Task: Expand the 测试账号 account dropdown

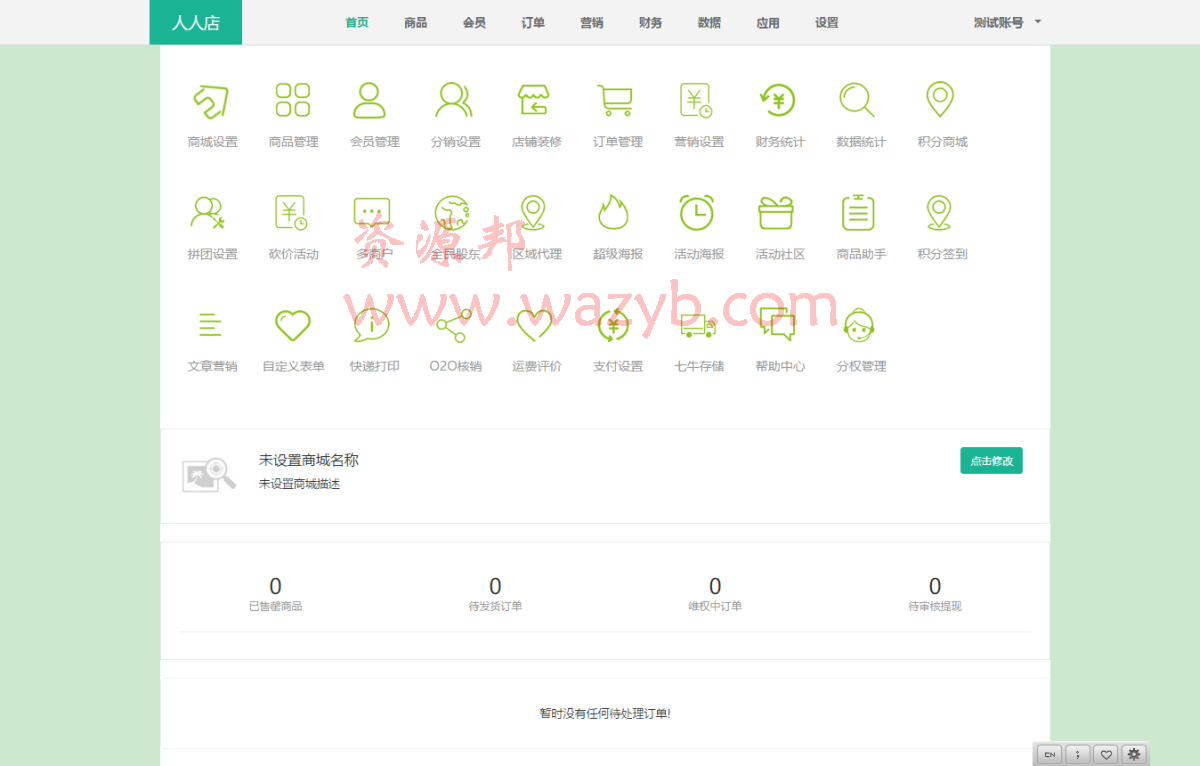Action: pos(1007,22)
